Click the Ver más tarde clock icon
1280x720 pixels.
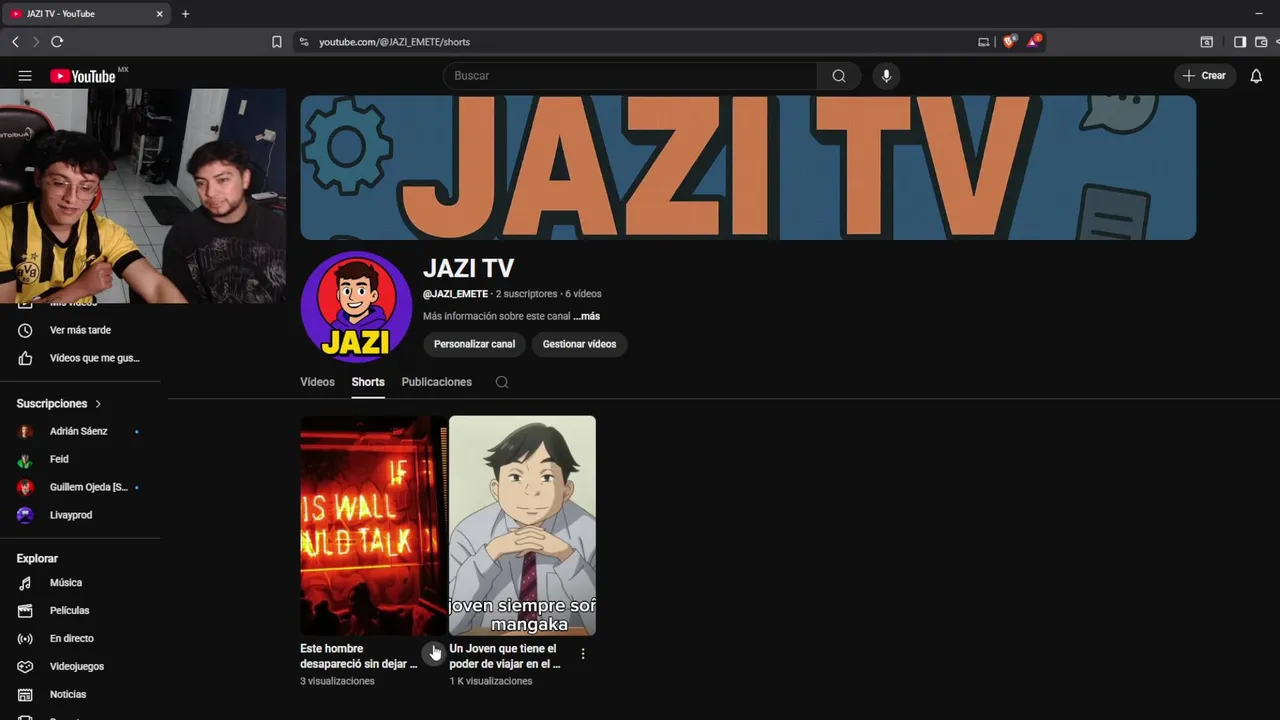[x=26, y=330]
